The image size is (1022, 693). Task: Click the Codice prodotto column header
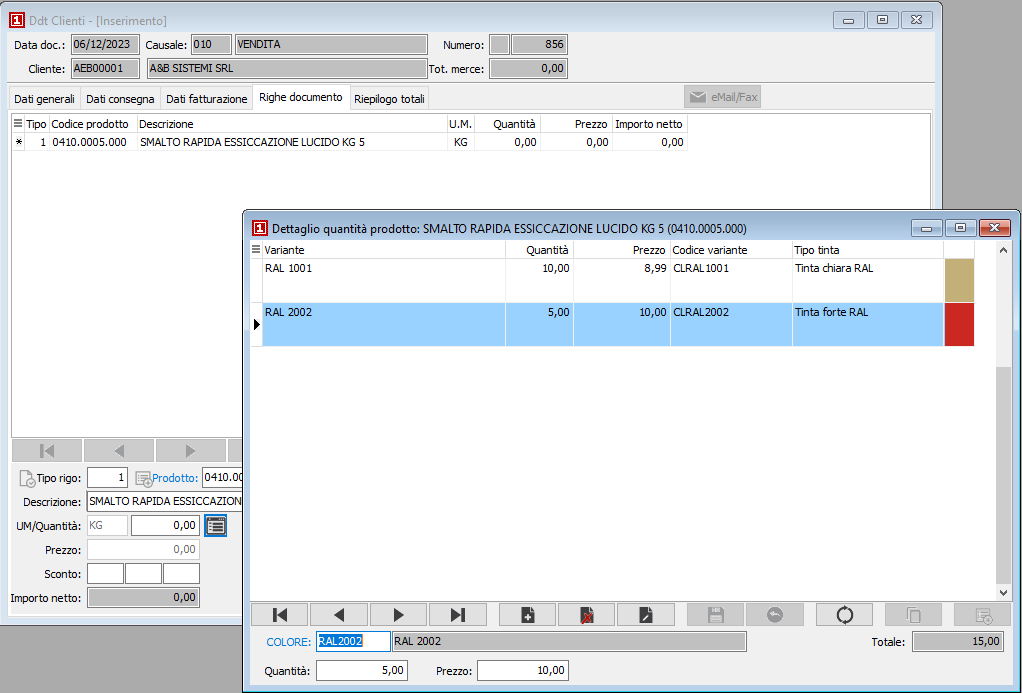tap(93, 124)
